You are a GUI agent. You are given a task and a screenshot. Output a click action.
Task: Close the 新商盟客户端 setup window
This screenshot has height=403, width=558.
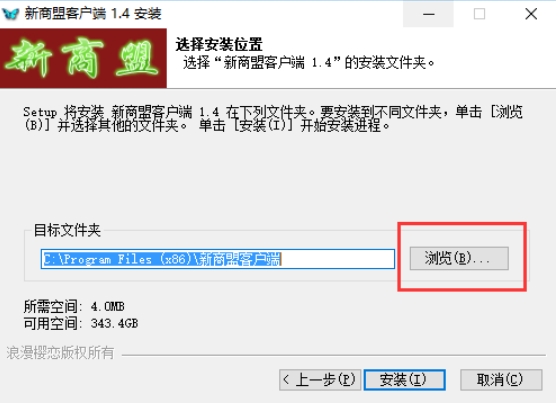click(x=531, y=14)
